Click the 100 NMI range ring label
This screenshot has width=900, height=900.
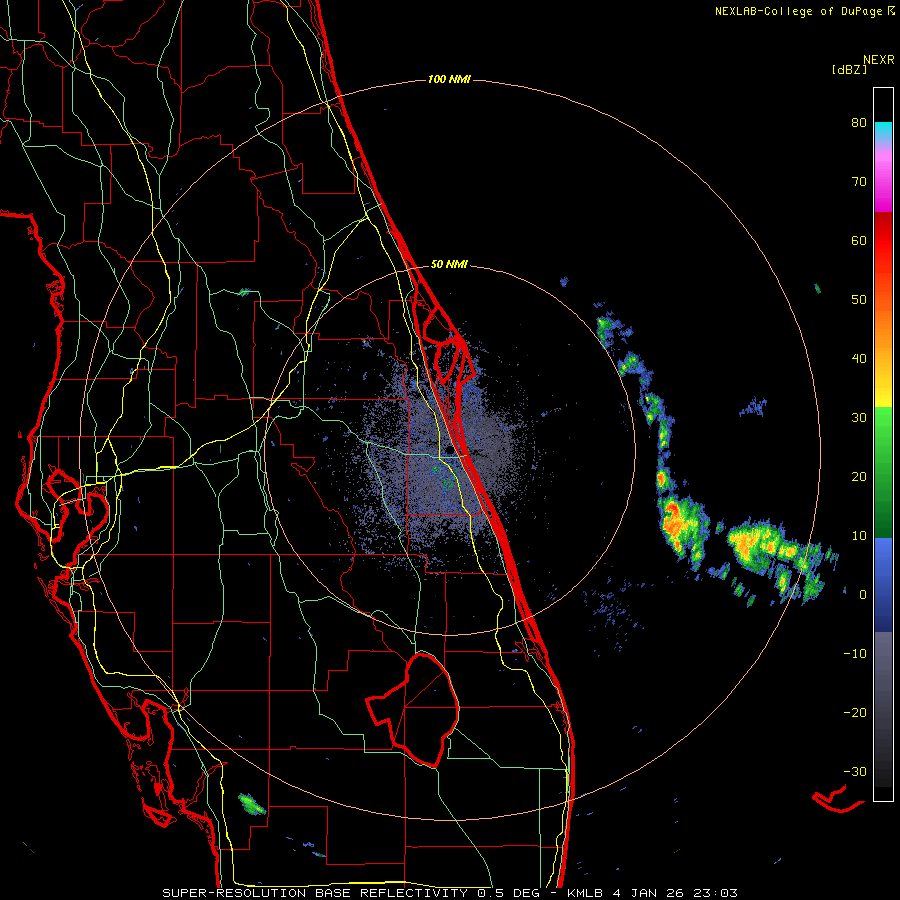coord(449,79)
